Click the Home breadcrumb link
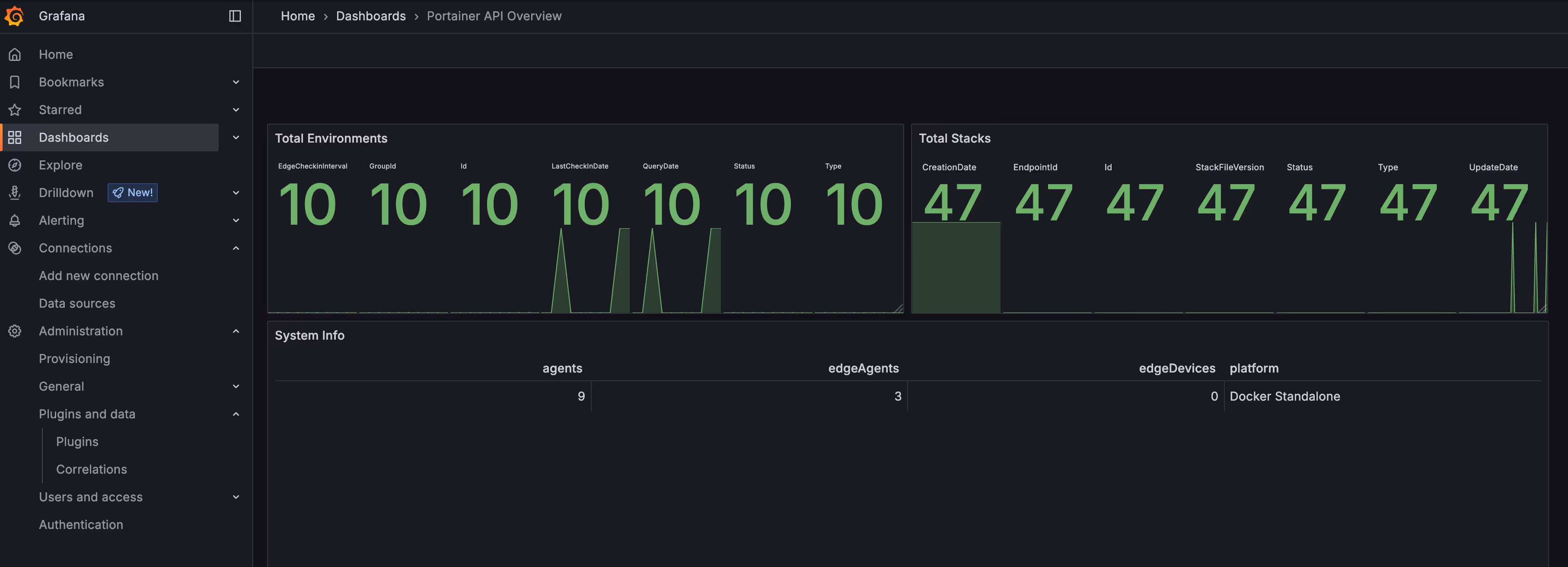The image size is (1568, 567). point(298,16)
